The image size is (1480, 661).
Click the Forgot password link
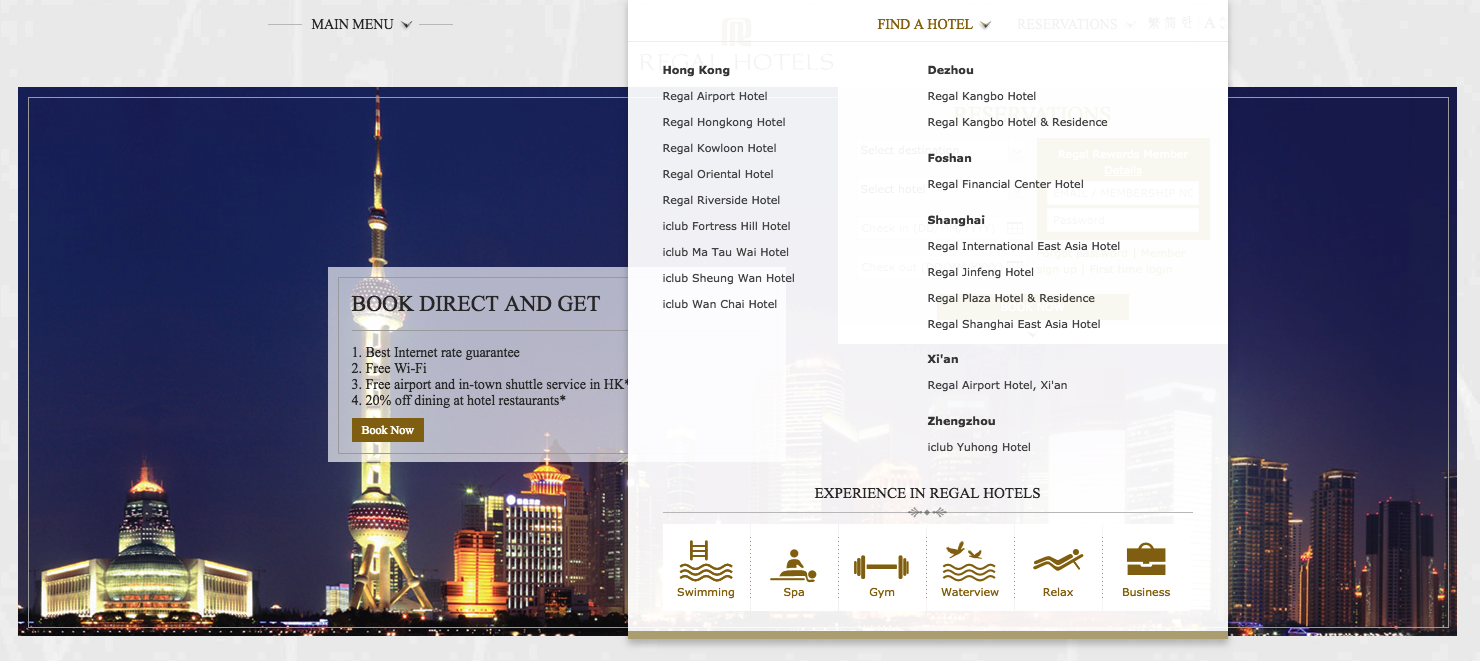point(1080,253)
